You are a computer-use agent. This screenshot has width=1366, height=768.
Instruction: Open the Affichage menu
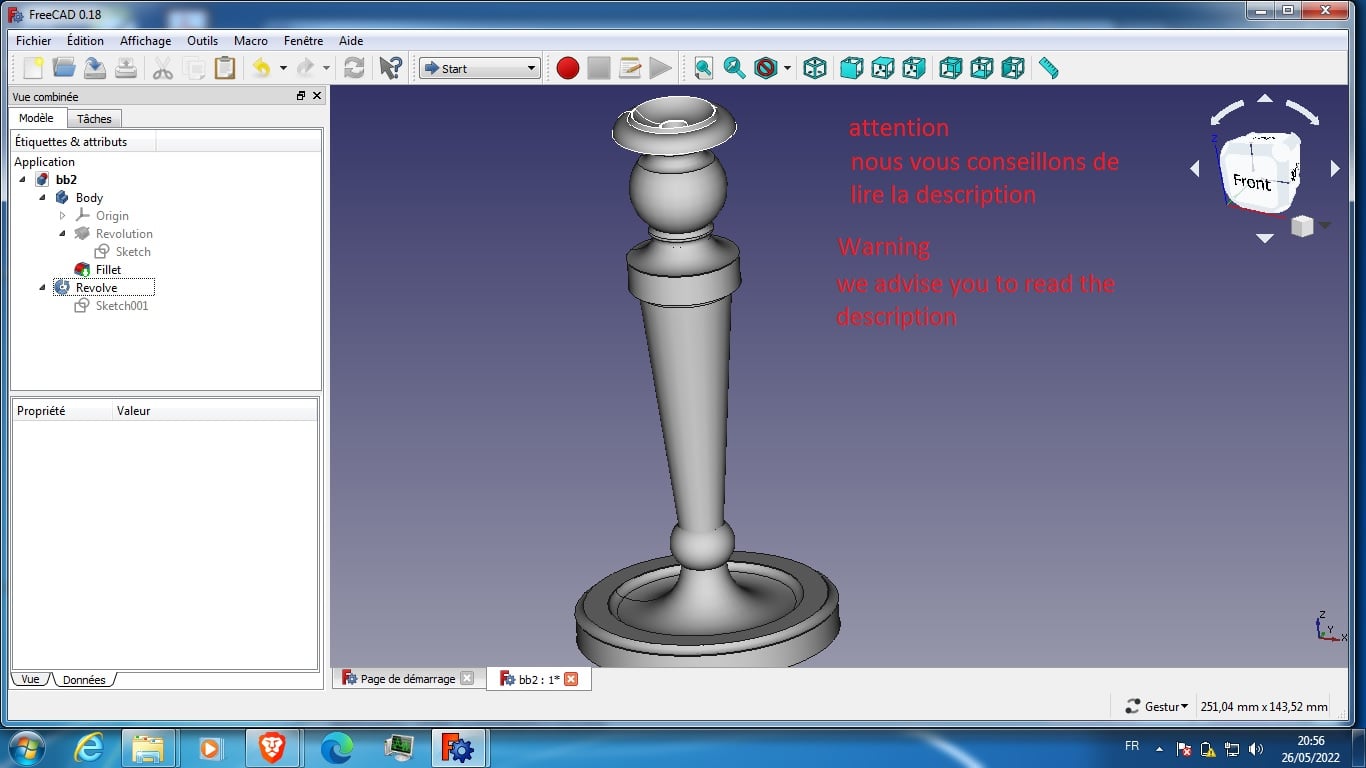(145, 41)
